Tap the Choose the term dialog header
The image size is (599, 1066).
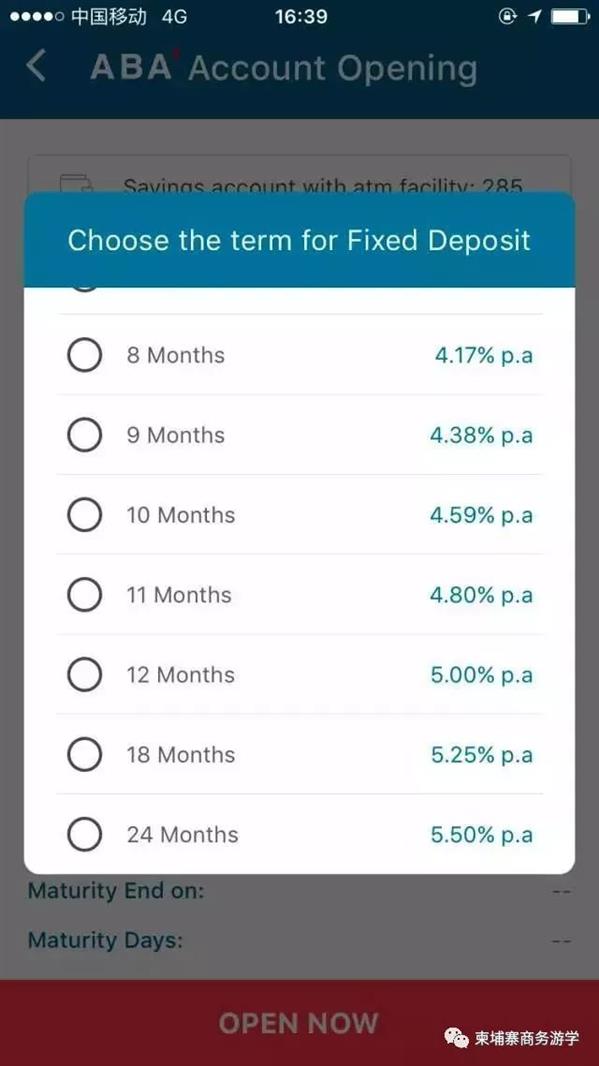coord(299,240)
